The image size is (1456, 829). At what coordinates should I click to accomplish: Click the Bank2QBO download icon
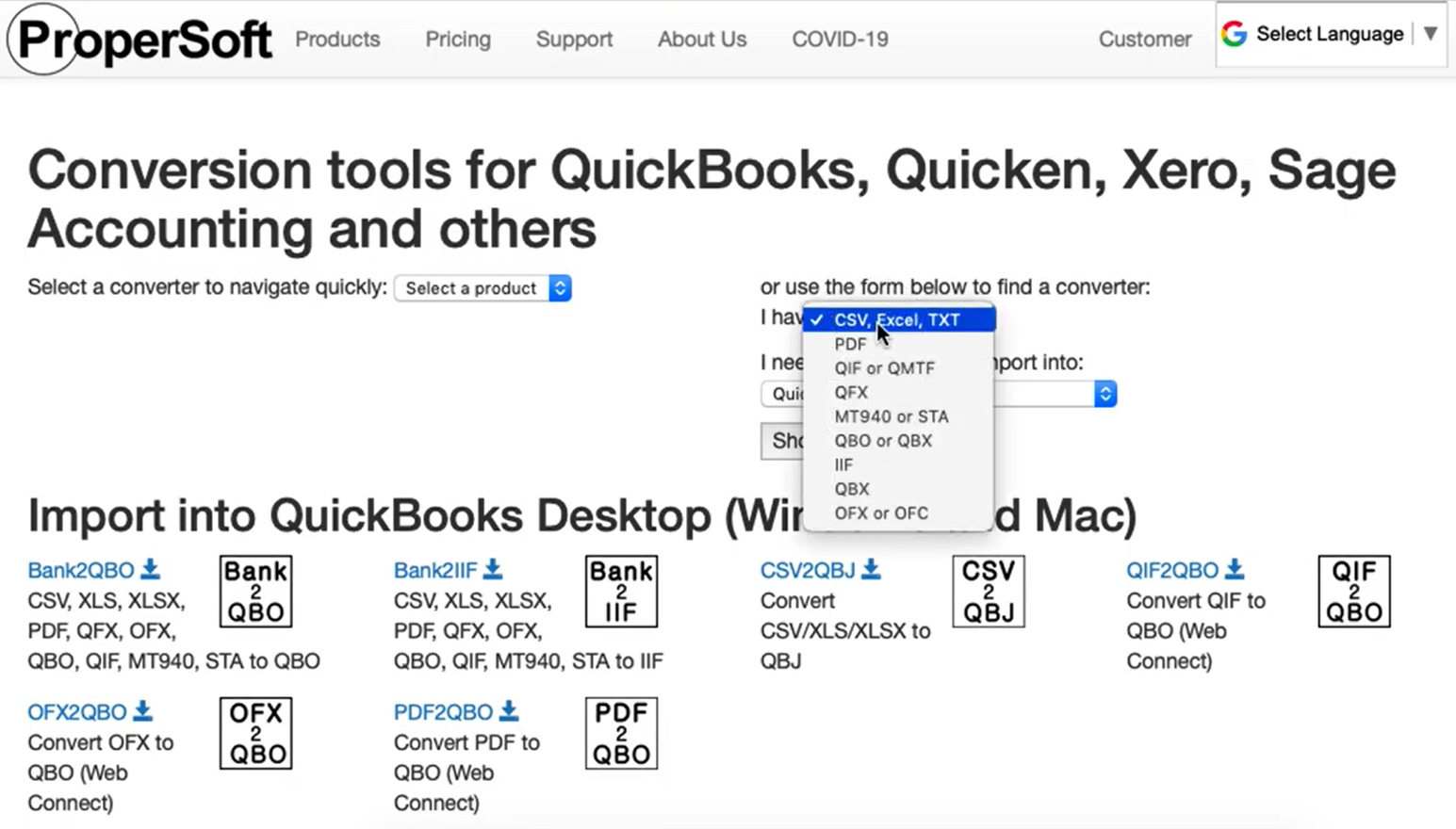click(151, 569)
